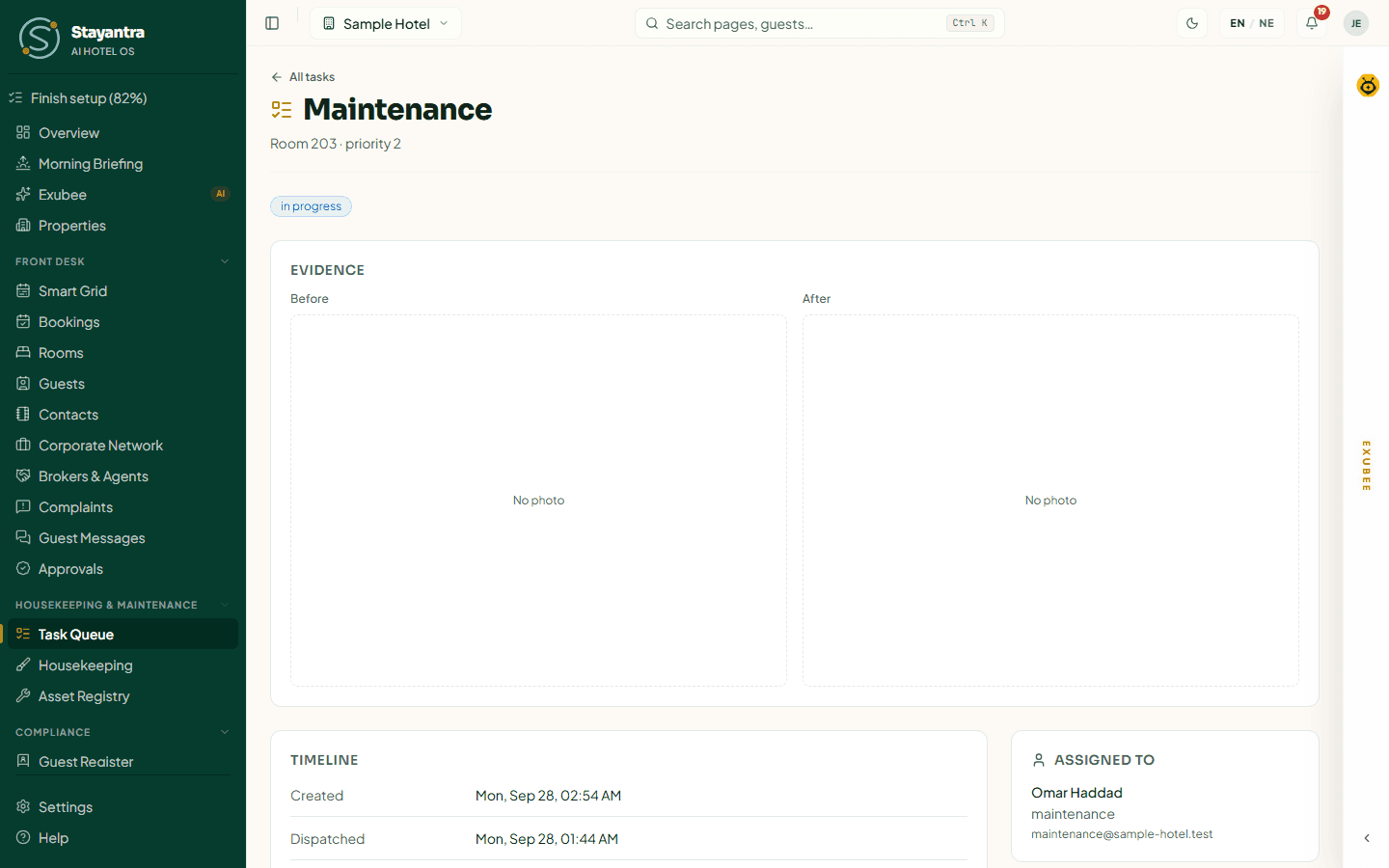Screen dimensions: 1389x868
Task: Toggle the sidebar panel icon
Action: 272,23
